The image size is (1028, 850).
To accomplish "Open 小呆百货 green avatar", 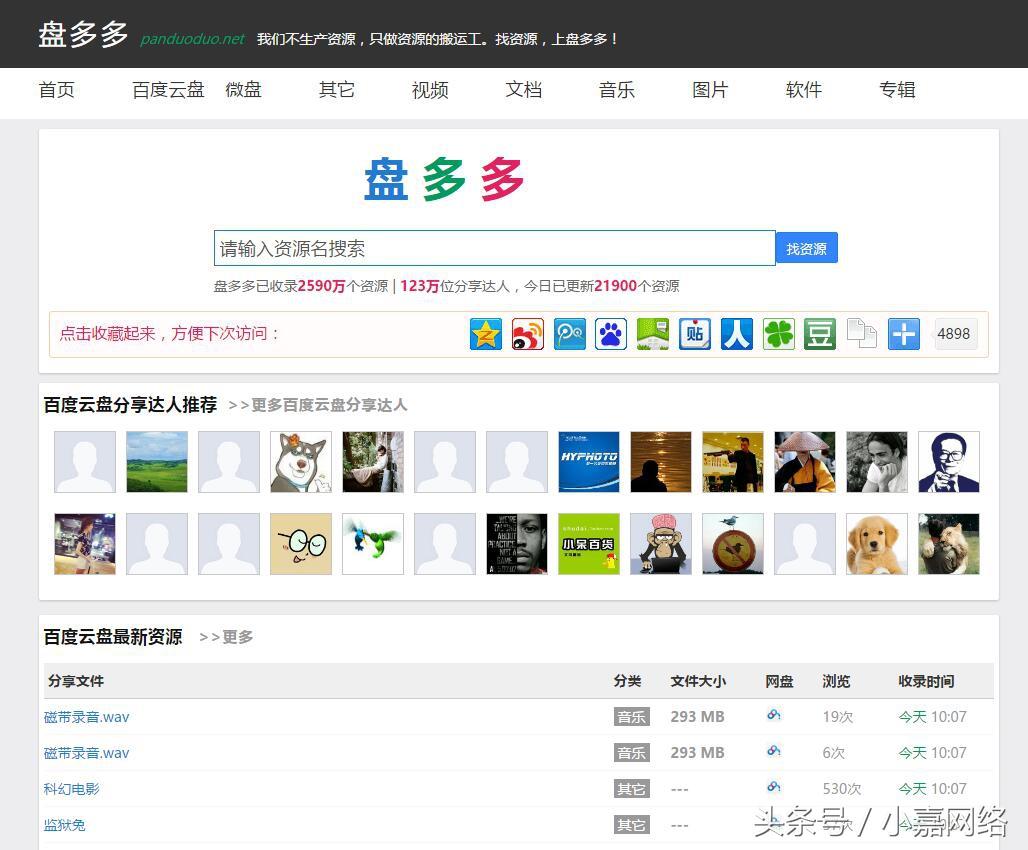I will click(589, 544).
